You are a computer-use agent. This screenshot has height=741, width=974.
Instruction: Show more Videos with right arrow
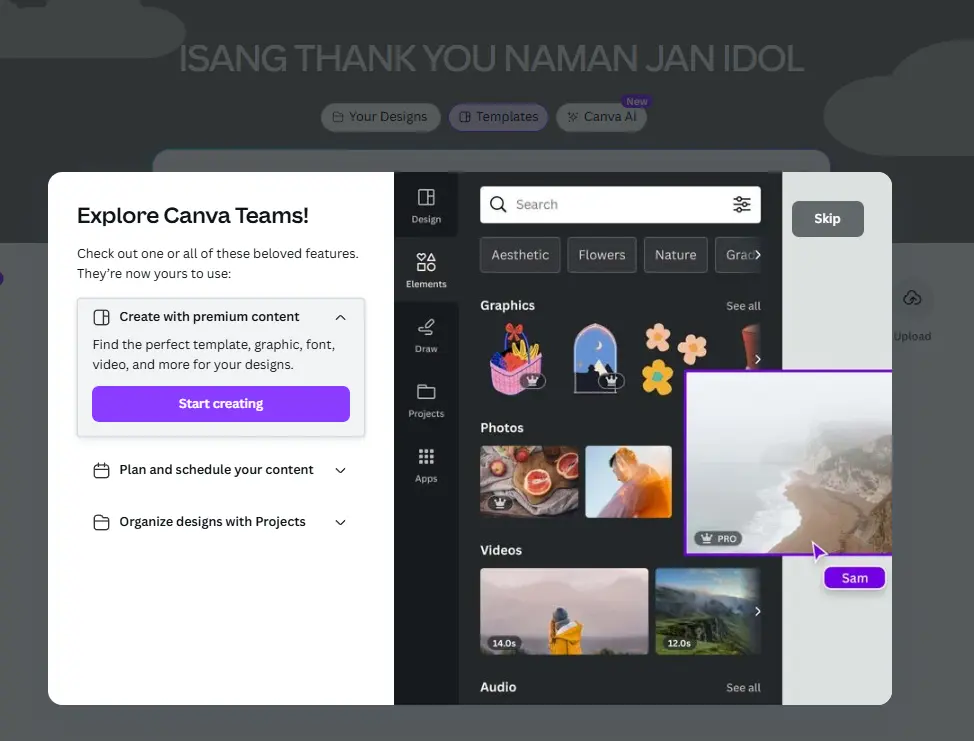click(757, 611)
